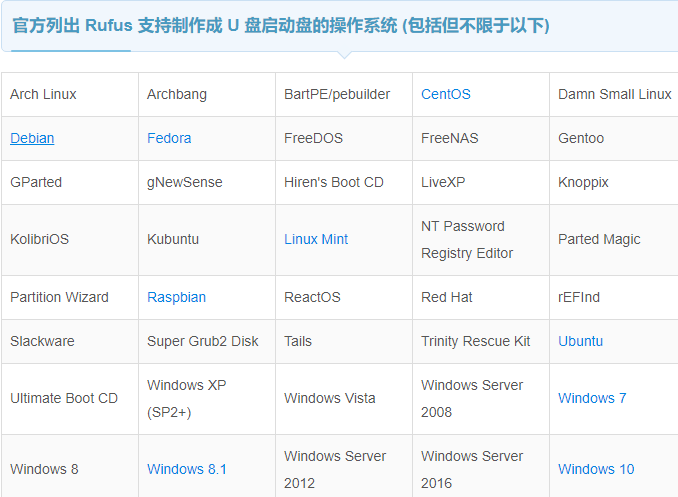Click the Trinity Rescue Kit cell

(x=481, y=341)
